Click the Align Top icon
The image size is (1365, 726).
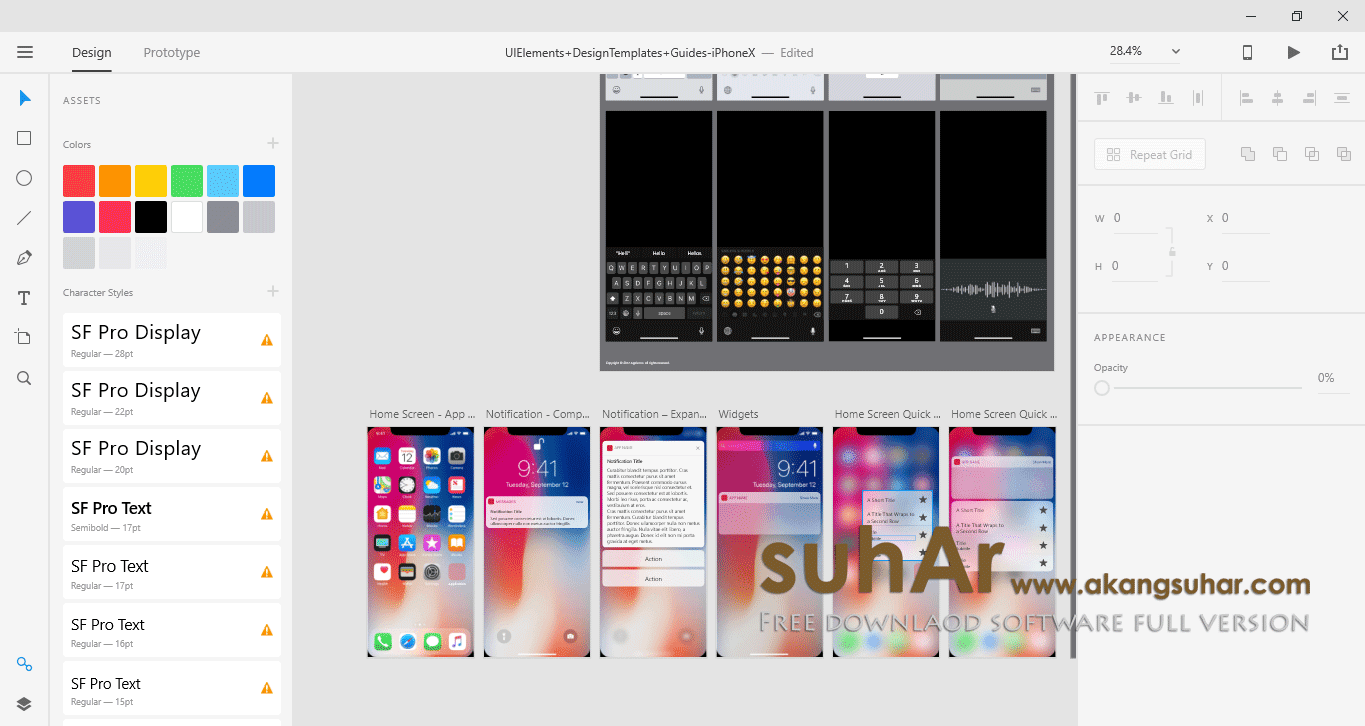1102,98
